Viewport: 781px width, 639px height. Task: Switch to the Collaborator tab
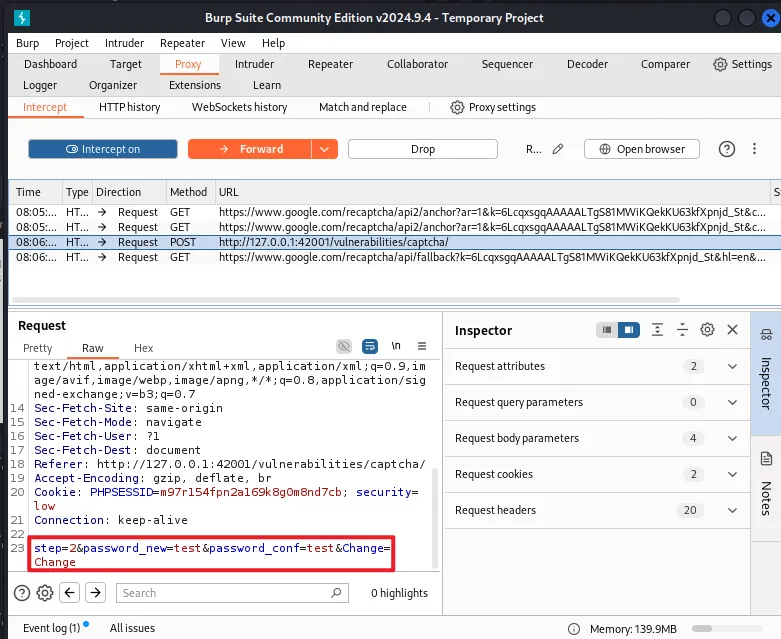[417, 64]
